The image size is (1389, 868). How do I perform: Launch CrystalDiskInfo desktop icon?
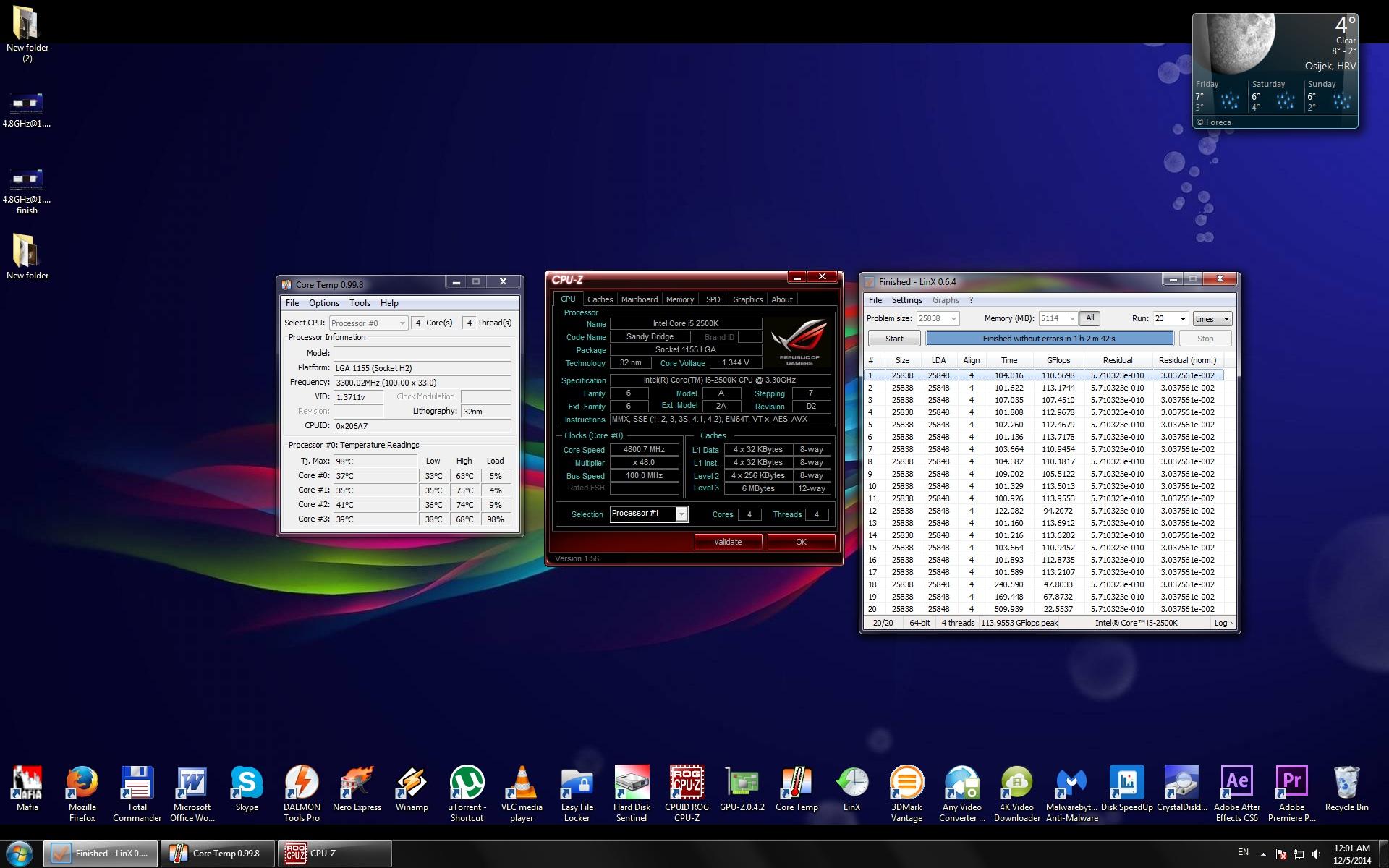click(1181, 788)
